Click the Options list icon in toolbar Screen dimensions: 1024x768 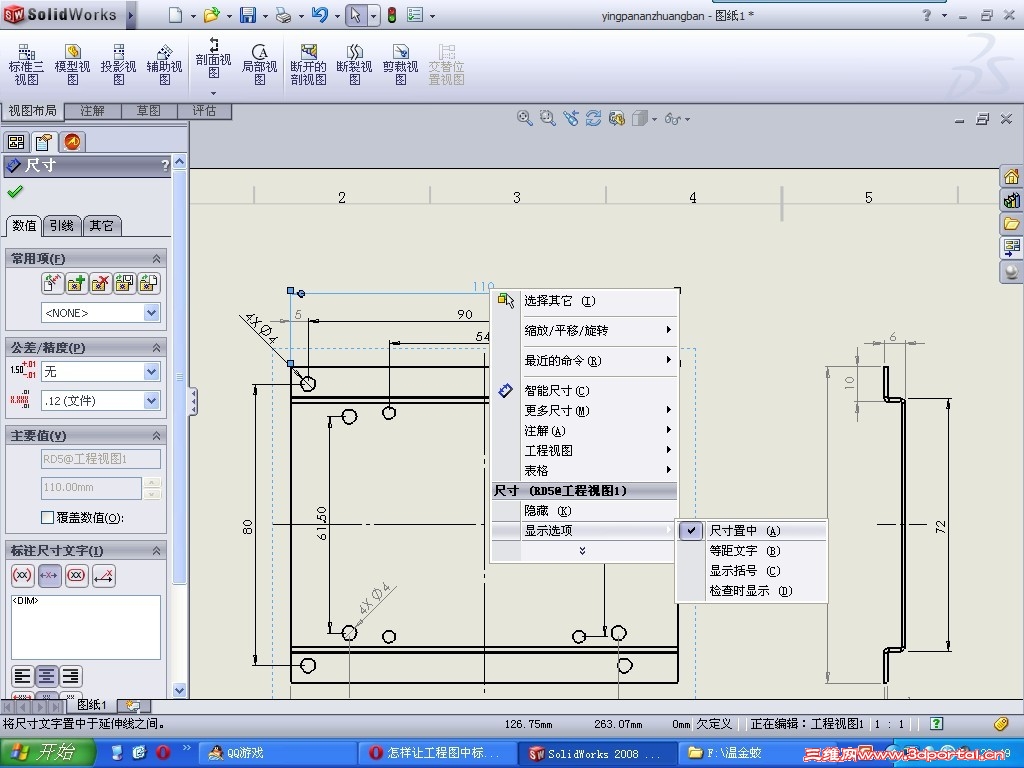(x=415, y=15)
